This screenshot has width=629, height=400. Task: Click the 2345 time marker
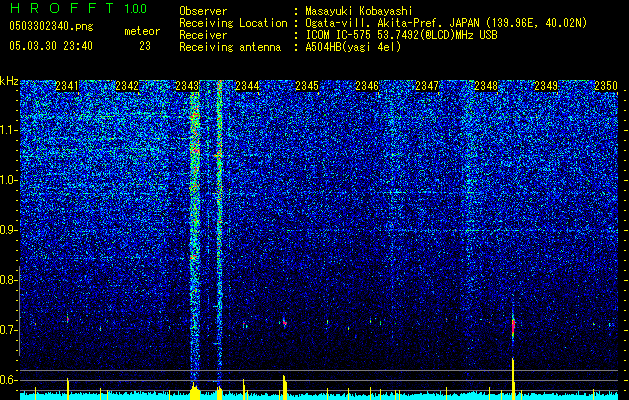point(307,86)
